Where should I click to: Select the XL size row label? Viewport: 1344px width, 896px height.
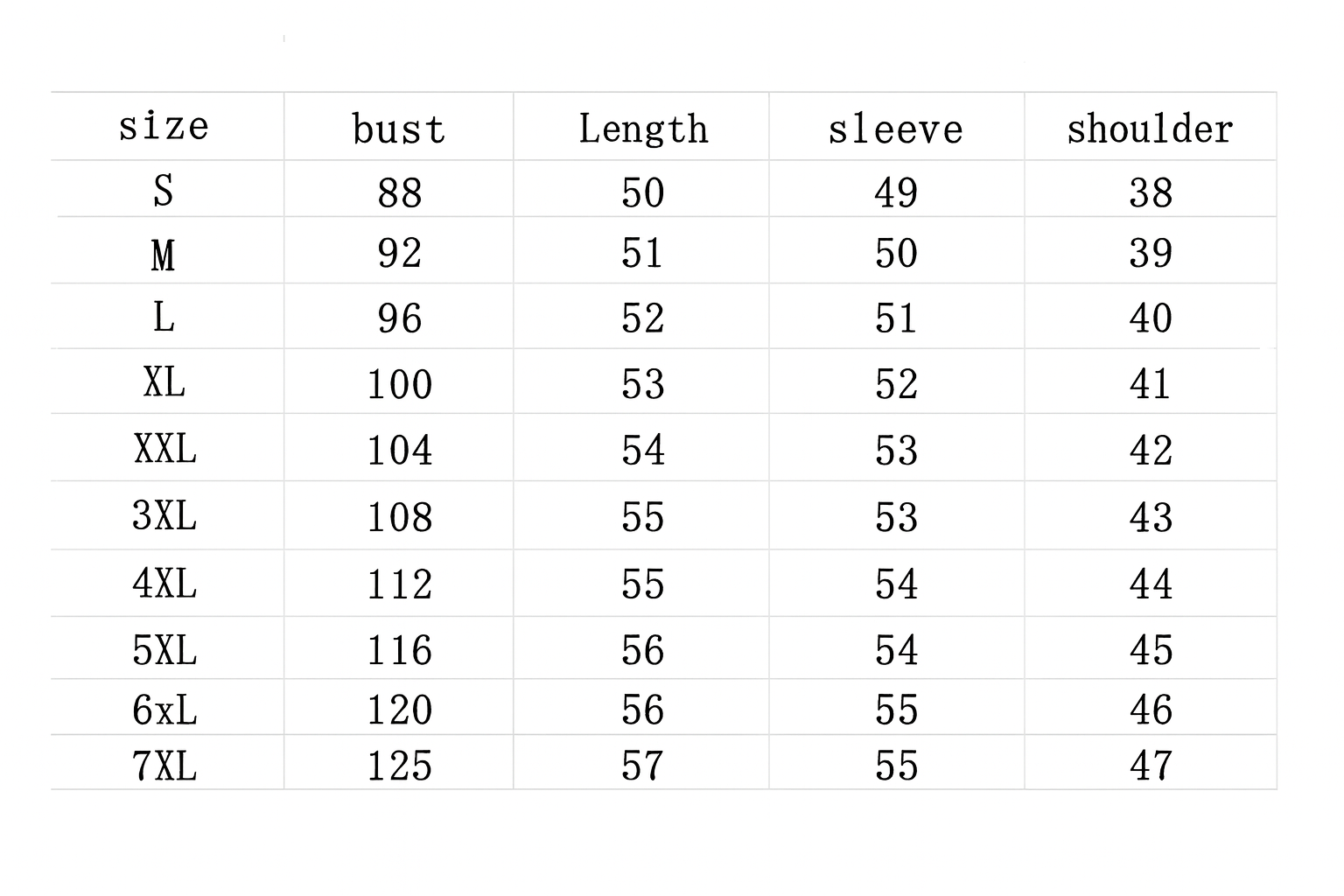pos(164,382)
